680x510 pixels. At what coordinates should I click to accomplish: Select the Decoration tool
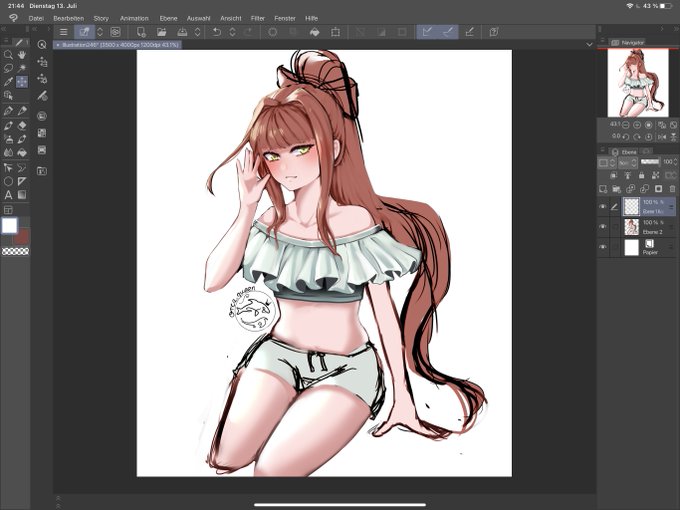pos(22,139)
